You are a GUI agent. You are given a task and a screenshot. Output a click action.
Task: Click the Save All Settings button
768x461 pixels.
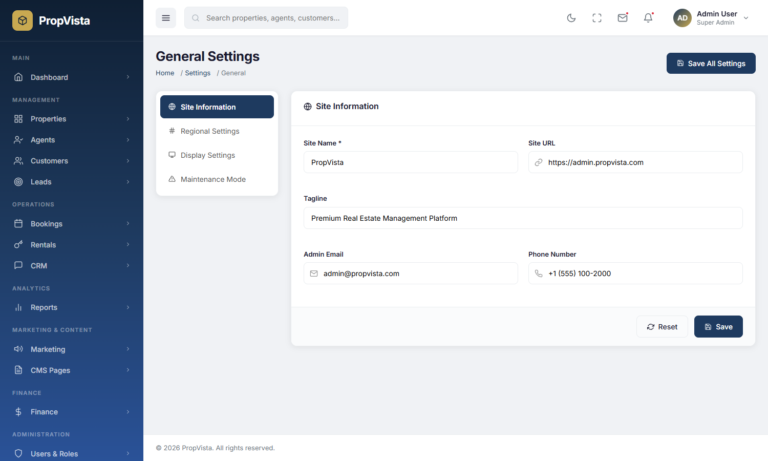pyautogui.click(x=711, y=63)
